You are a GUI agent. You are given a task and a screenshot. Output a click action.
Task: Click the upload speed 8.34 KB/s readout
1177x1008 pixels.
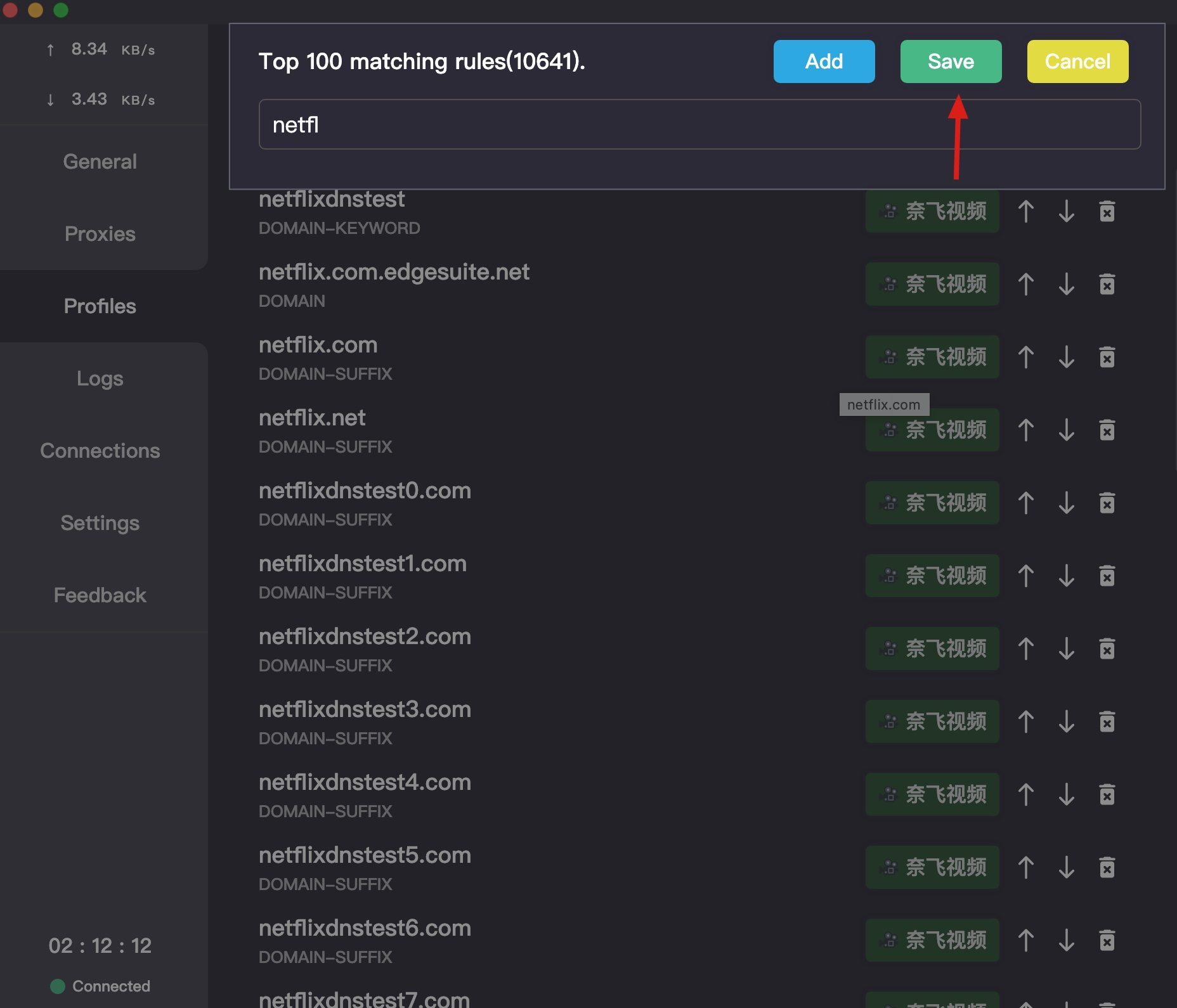pyautogui.click(x=100, y=49)
